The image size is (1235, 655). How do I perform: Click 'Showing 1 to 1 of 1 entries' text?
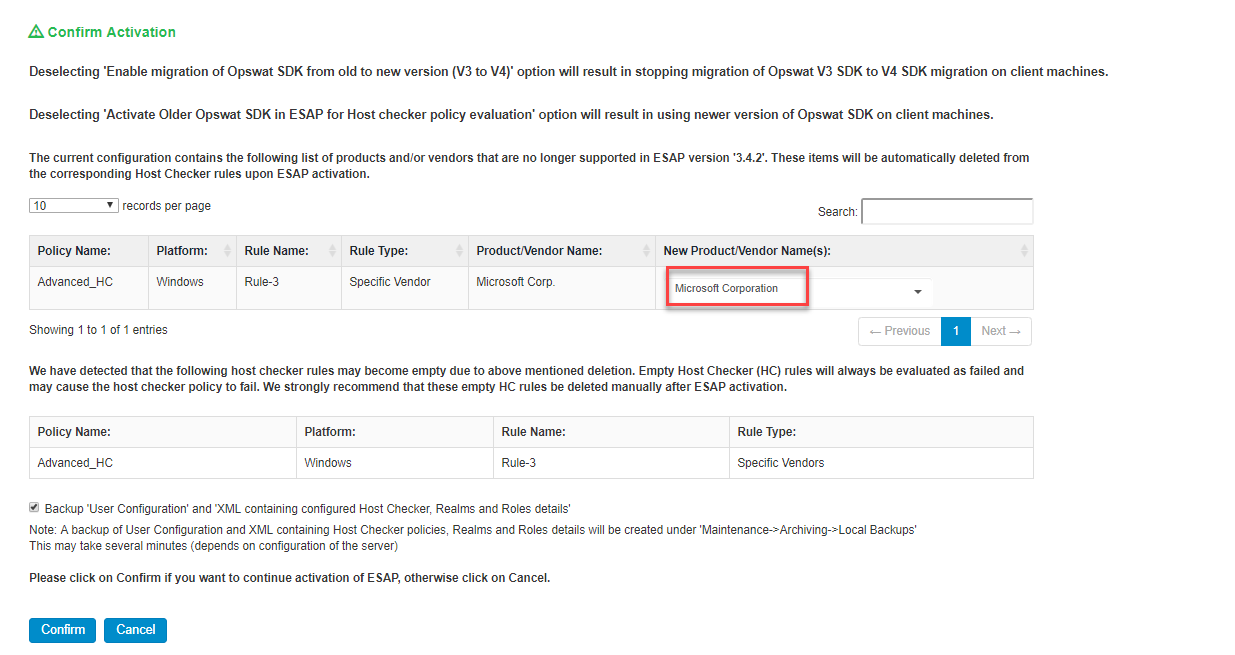[99, 330]
